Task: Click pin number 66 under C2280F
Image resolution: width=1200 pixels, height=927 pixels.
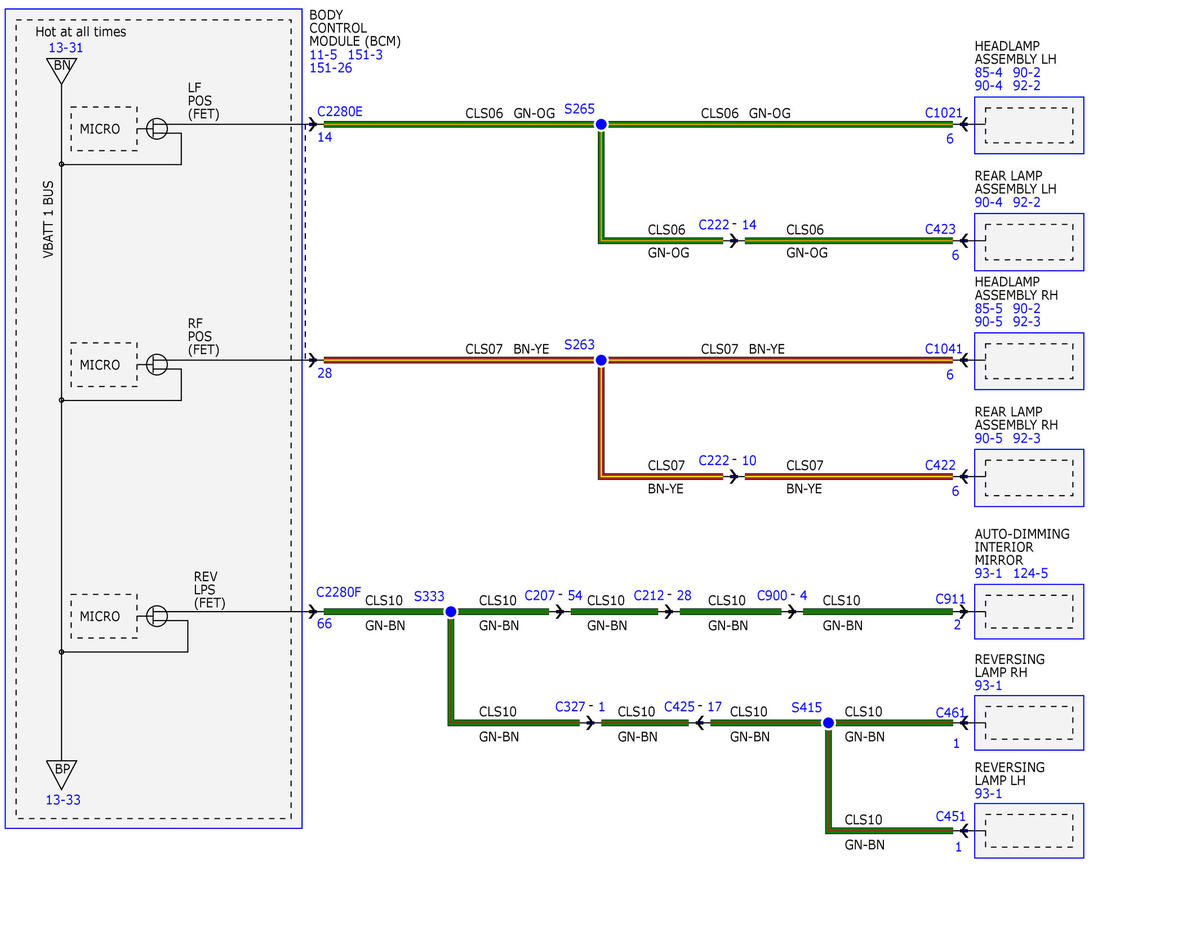Action: [x=325, y=623]
